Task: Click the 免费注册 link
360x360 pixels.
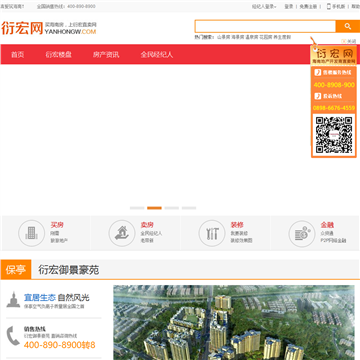Action: pos(308,6)
